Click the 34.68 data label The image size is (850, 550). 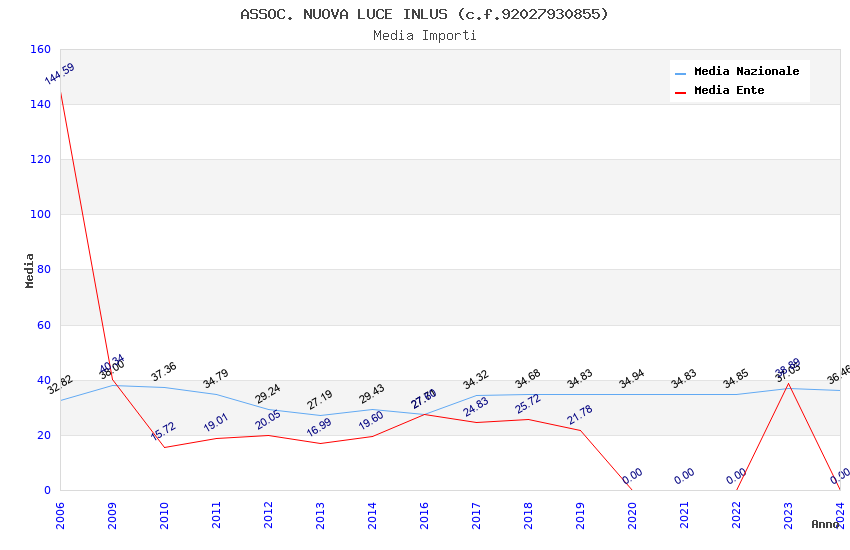click(528, 378)
